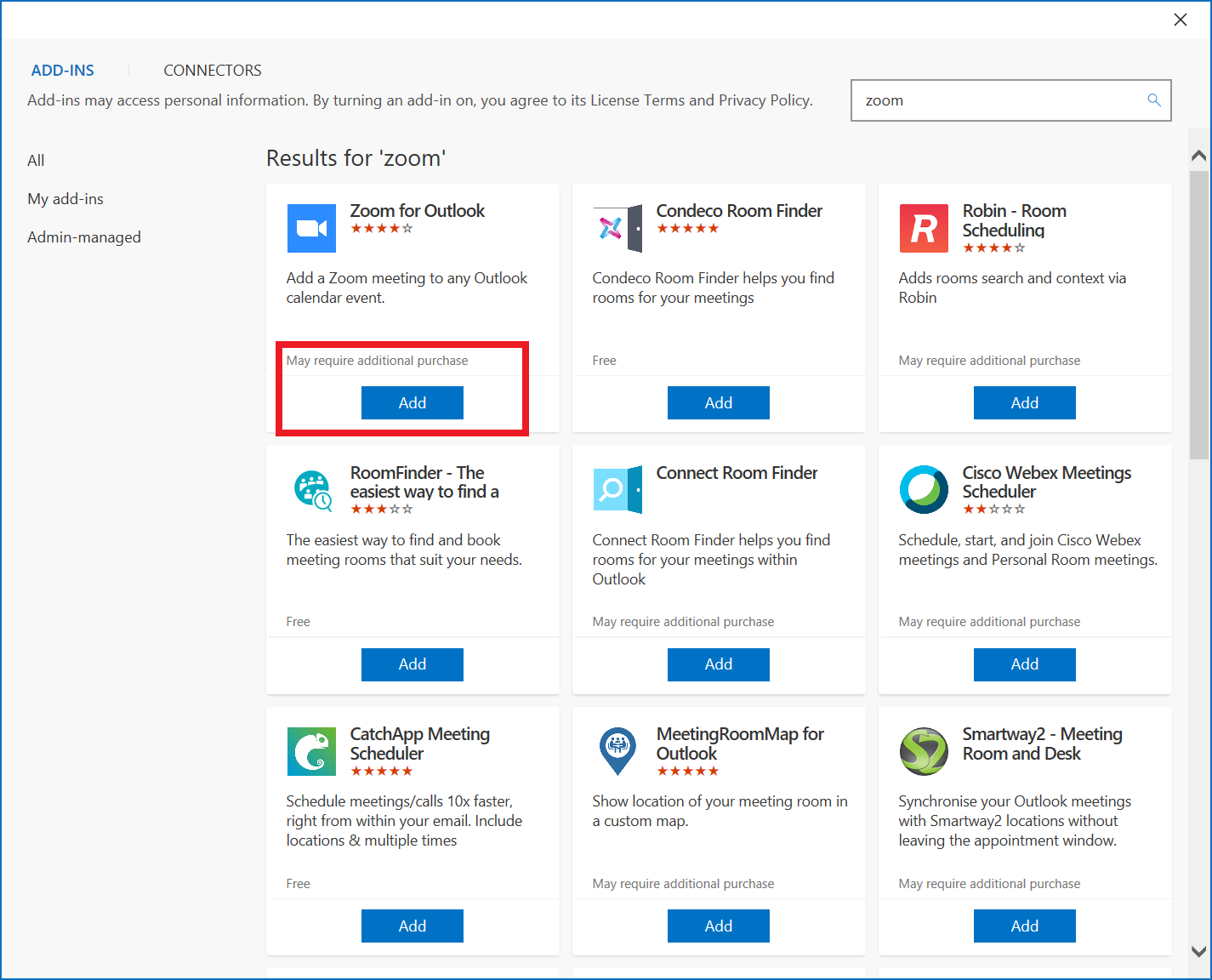Screen dimensions: 1212x980
Task: Click the RoomFinder people-clock icon
Action: tap(311, 490)
